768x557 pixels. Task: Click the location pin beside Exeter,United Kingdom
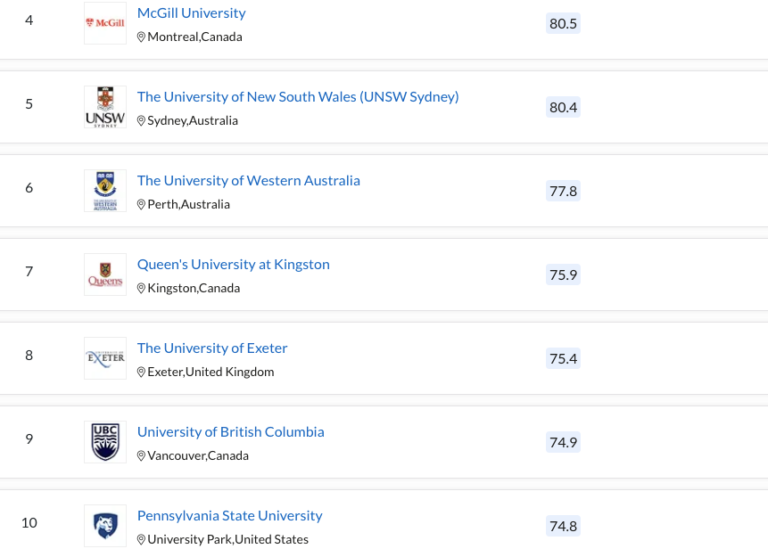pos(141,372)
